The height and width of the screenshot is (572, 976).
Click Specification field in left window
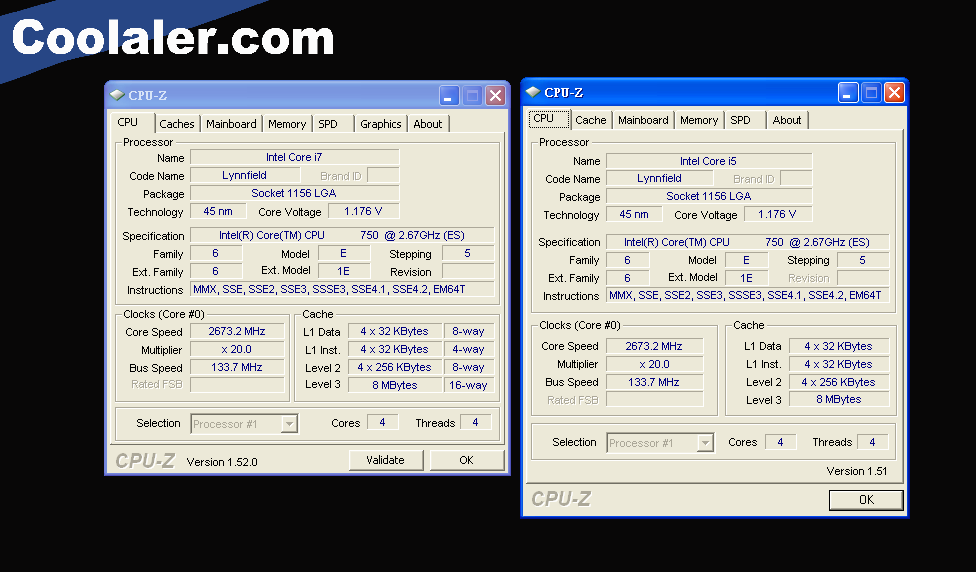point(342,235)
